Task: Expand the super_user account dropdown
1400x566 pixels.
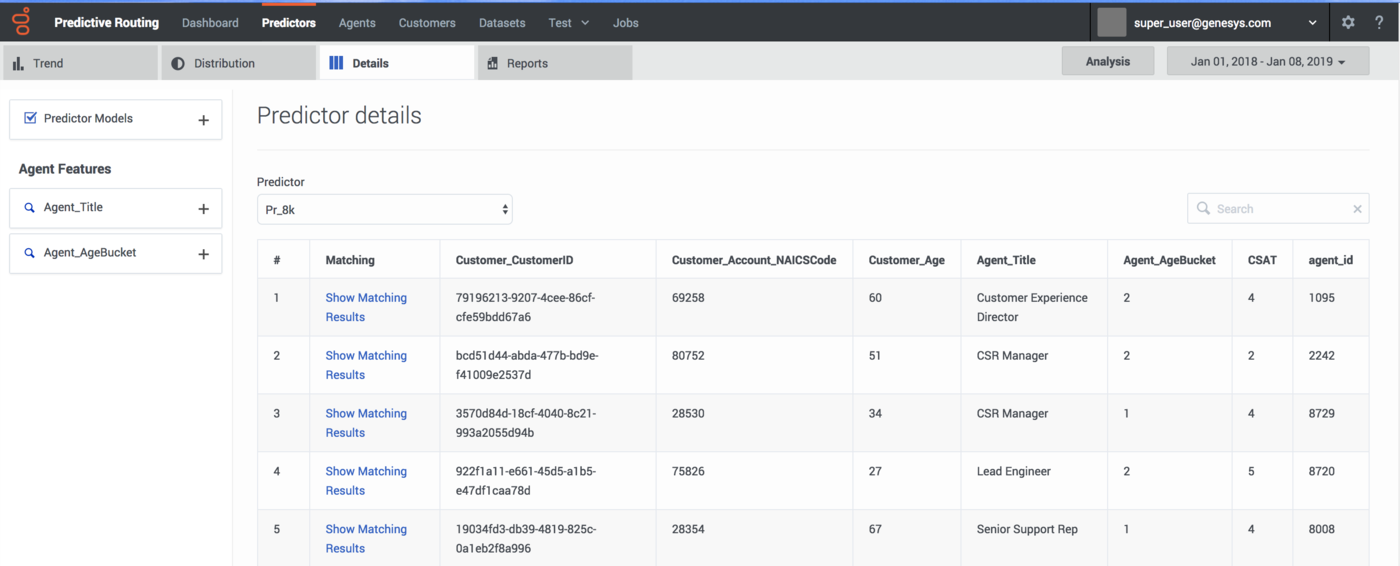Action: tap(1312, 22)
